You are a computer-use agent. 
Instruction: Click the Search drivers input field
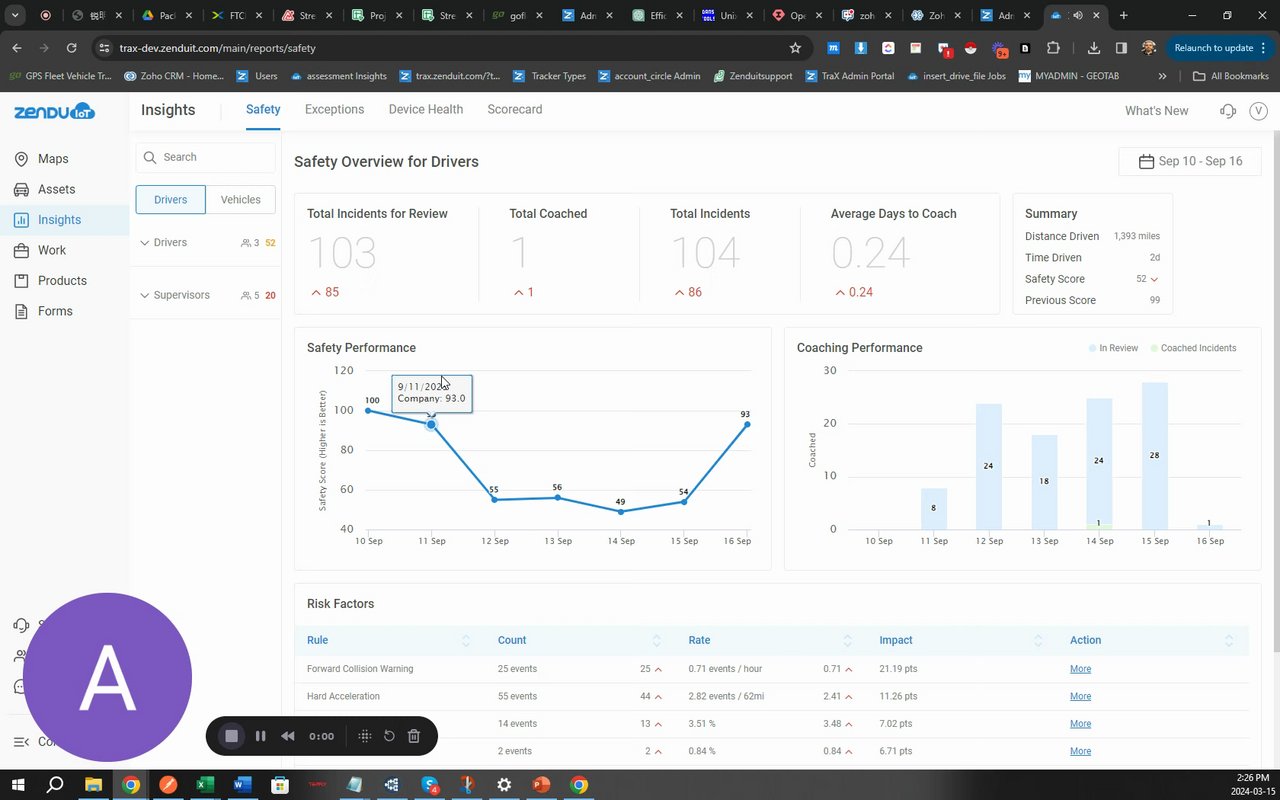click(206, 157)
